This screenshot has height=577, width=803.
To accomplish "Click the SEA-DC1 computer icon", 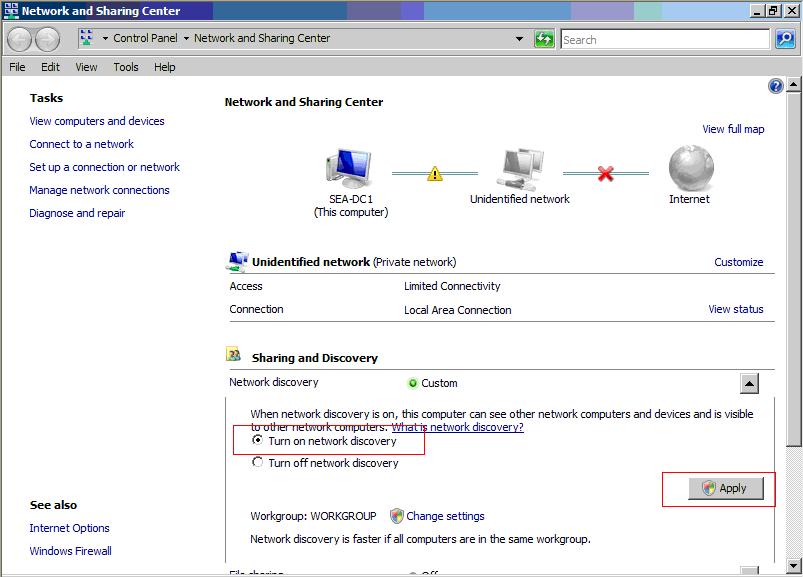I will [349, 168].
